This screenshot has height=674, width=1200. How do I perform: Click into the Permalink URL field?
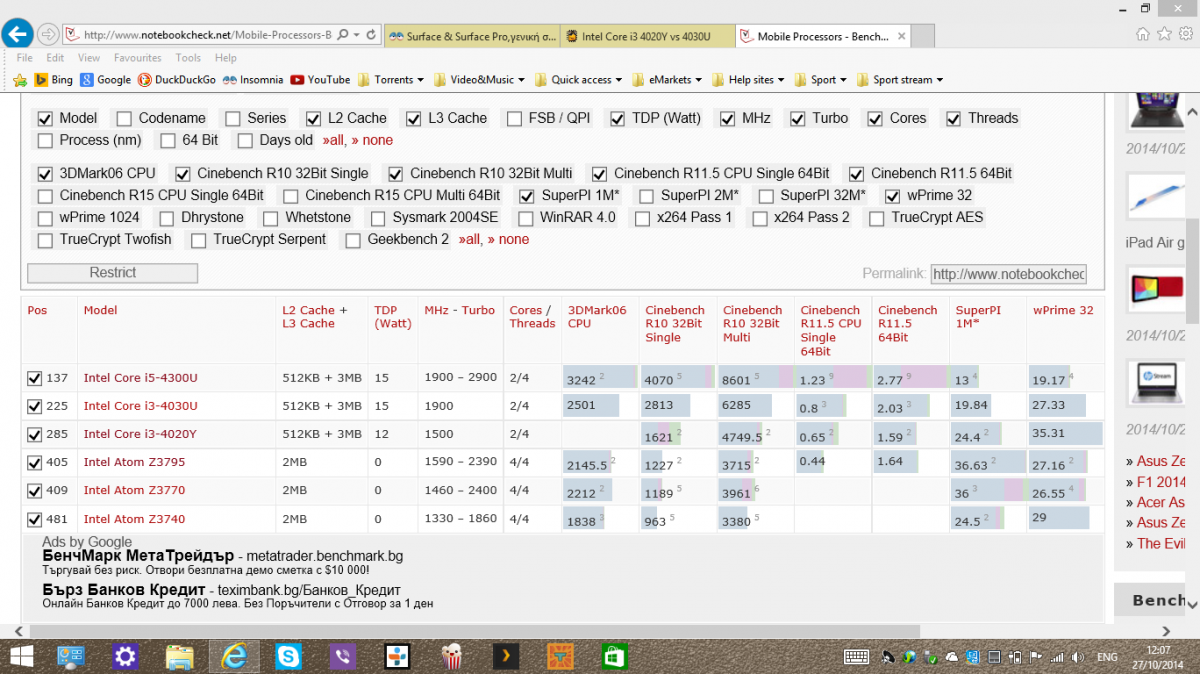[1008, 274]
